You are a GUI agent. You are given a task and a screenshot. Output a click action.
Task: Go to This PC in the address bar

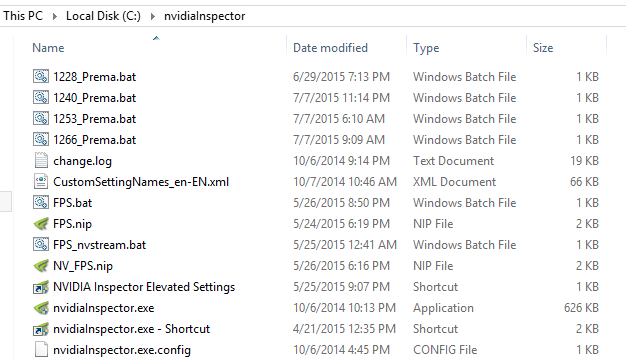click(23, 16)
